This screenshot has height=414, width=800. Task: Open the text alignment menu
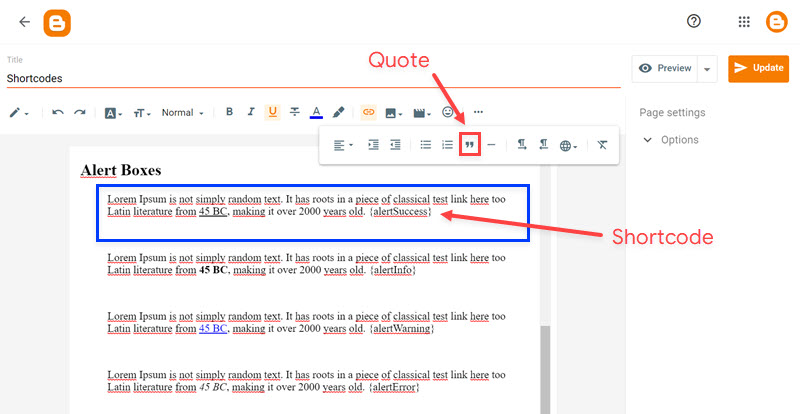tap(340, 145)
